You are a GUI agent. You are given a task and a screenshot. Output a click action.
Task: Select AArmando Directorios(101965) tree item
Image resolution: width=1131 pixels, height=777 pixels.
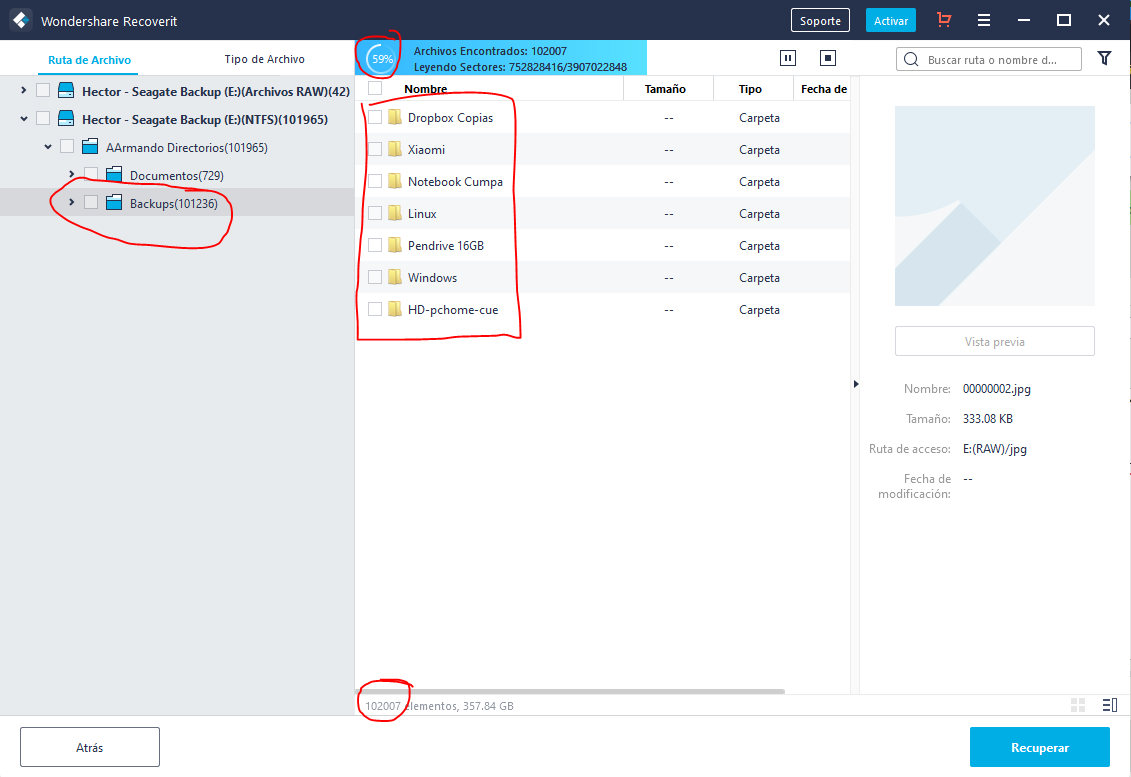(187, 147)
